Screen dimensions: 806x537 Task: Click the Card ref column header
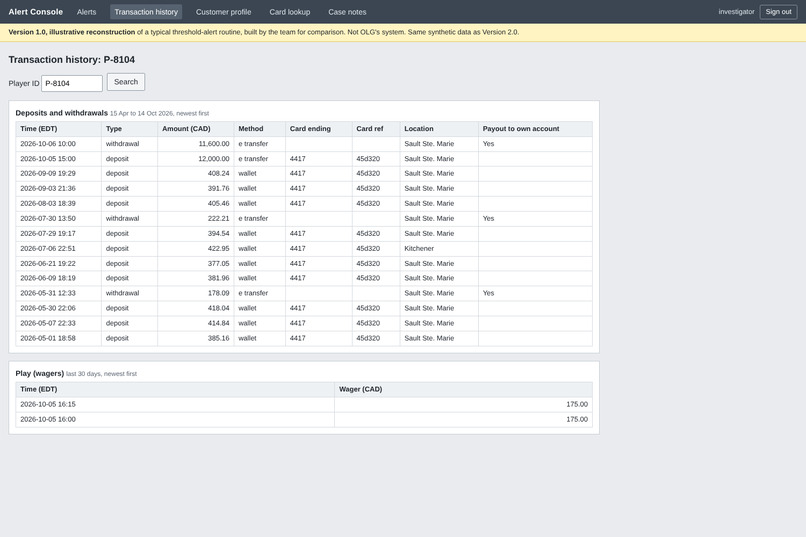coord(376,129)
